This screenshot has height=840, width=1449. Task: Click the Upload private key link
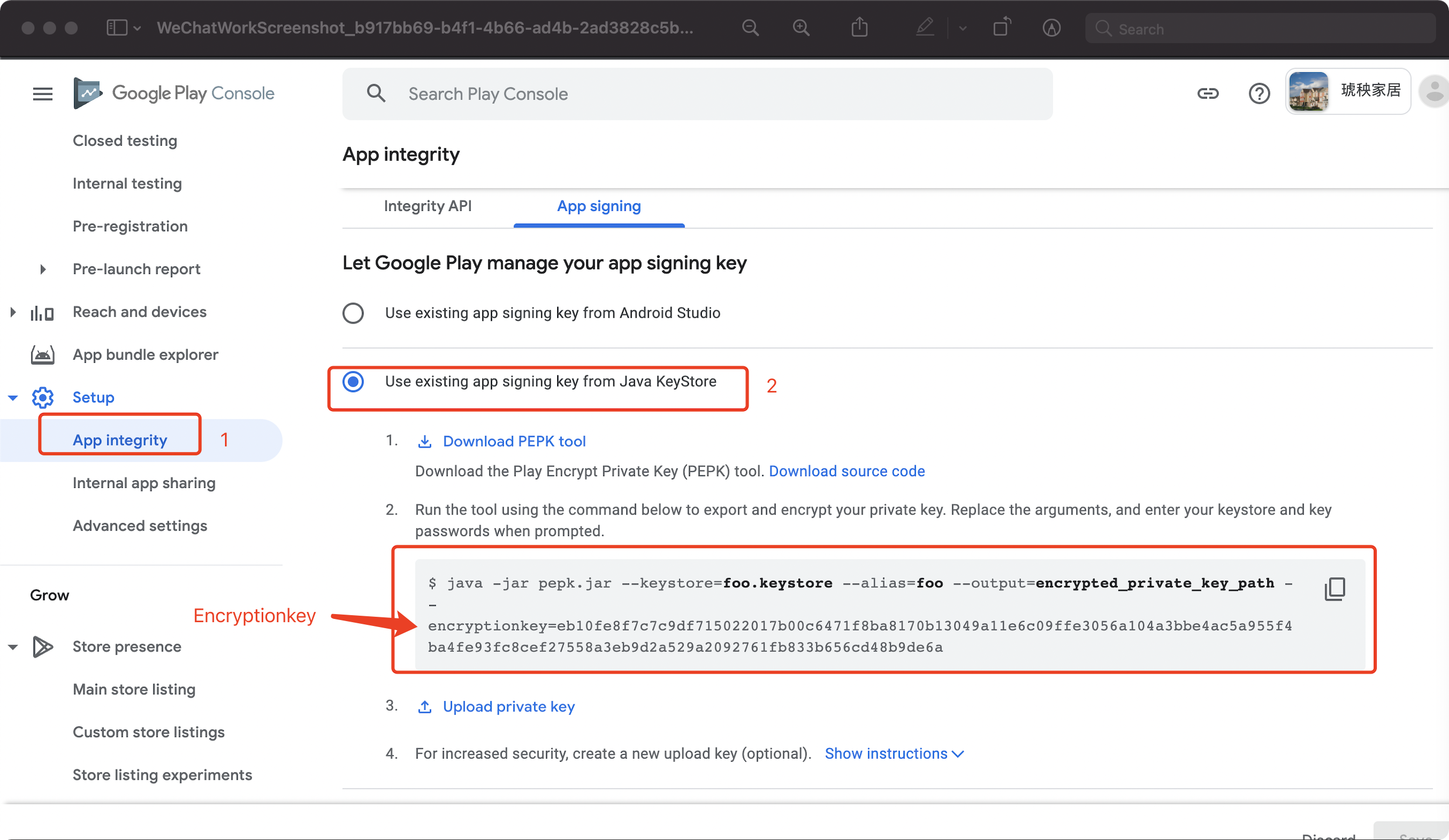(x=508, y=707)
